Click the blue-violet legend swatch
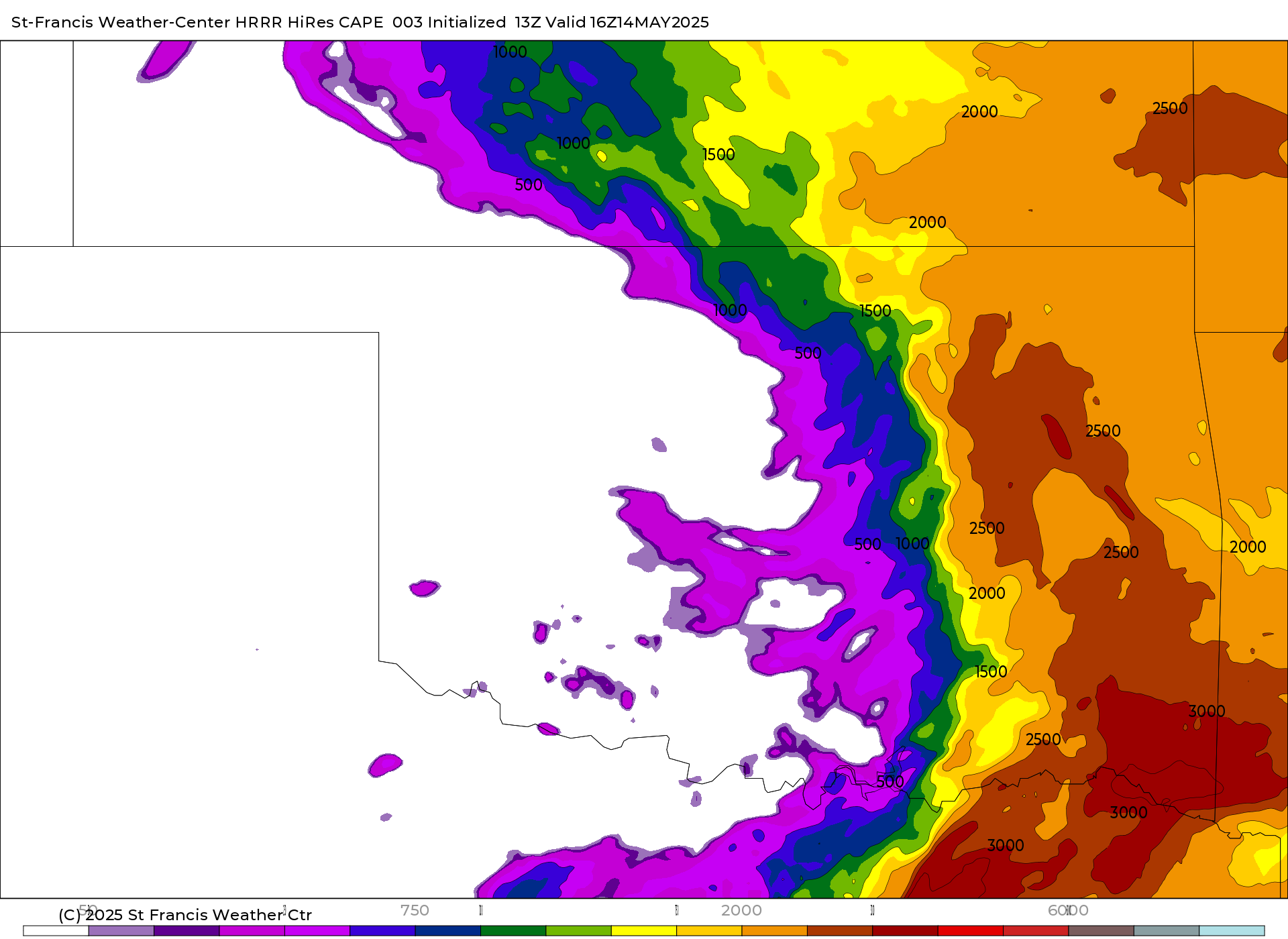The width and height of the screenshot is (1288, 939). coord(382,930)
